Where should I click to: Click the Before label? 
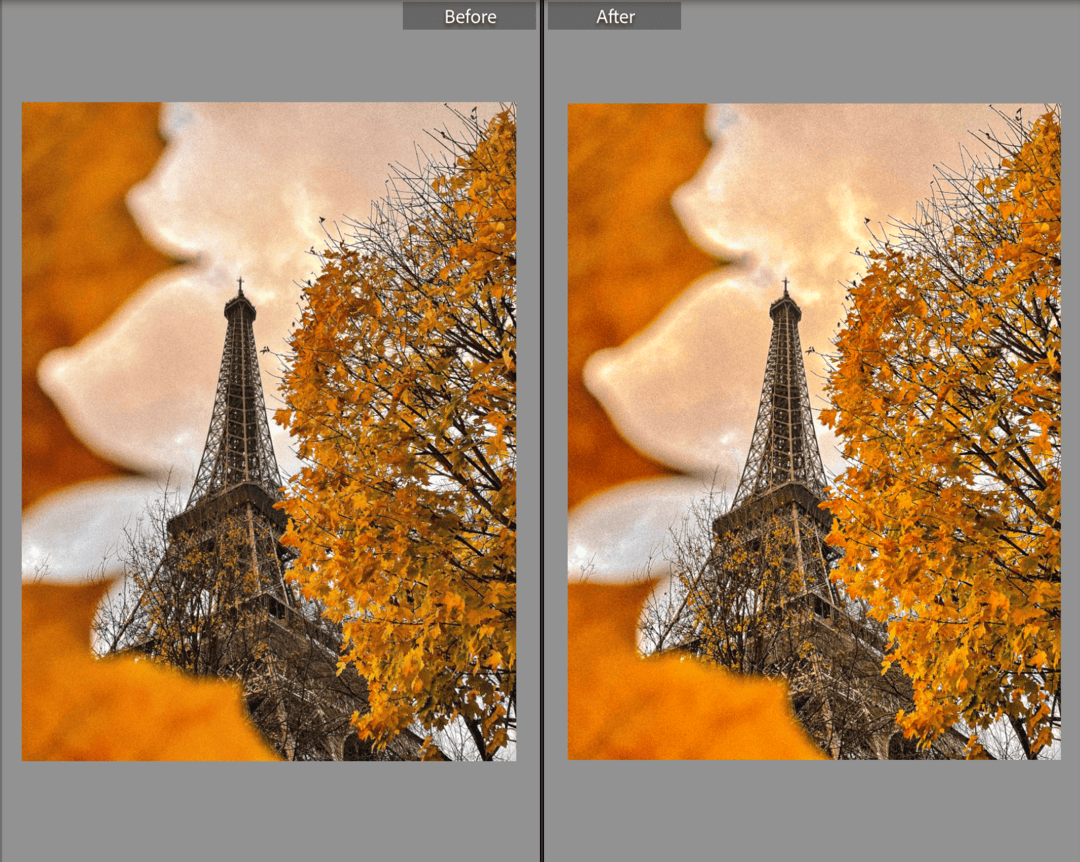(470, 16)
